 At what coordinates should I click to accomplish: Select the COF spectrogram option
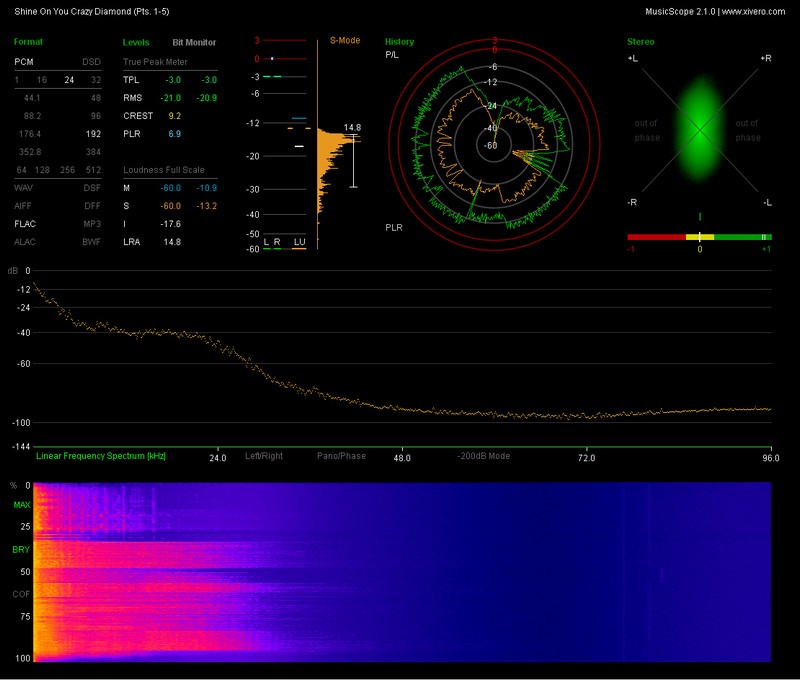pos(21,594)
